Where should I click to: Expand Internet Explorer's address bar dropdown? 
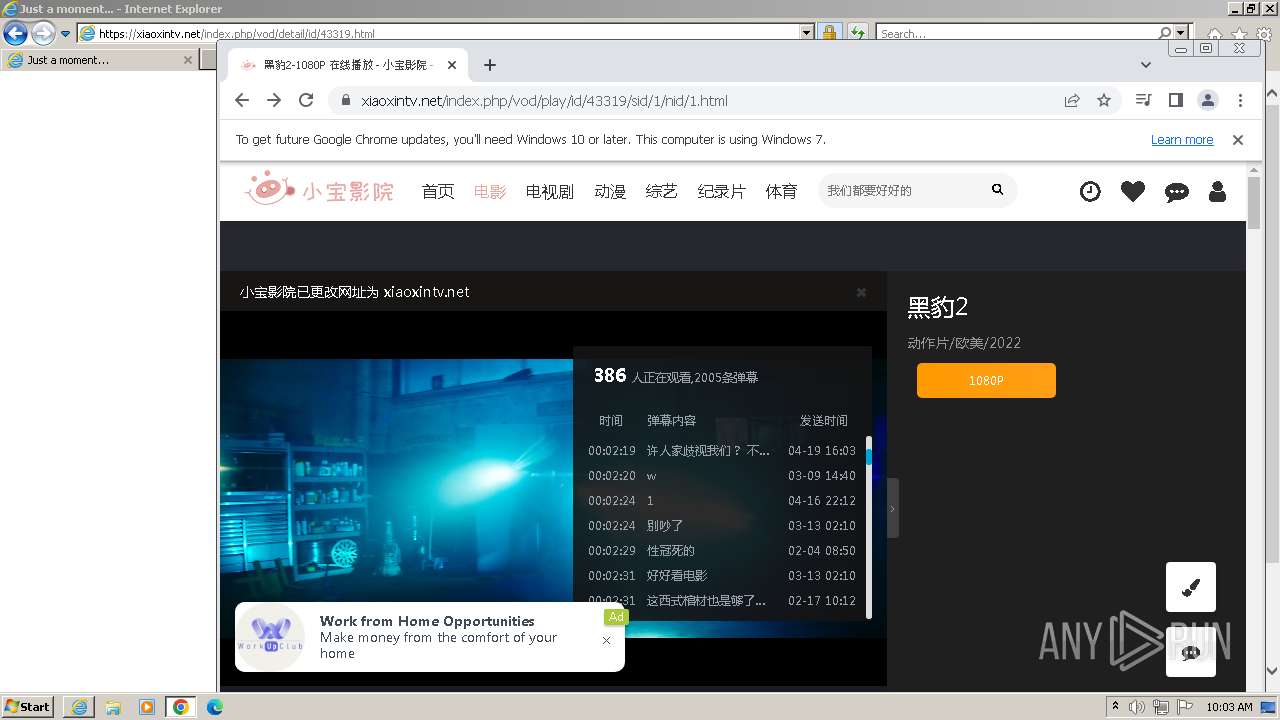coord(807,33)
